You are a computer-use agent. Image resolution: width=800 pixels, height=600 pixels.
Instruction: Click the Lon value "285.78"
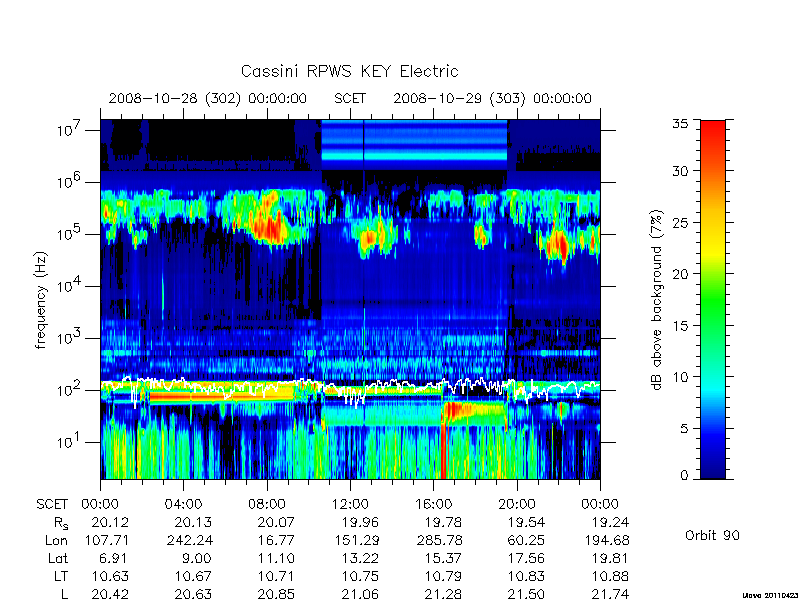coord(438,540)
